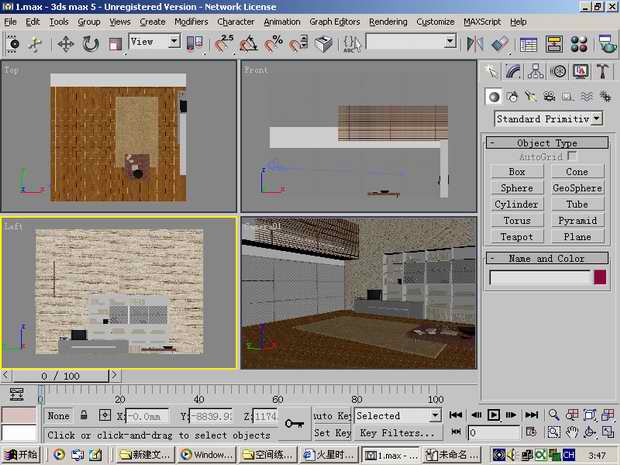Image resolution: width=620 pixels, height=465 pixels.
Task: Click the Pan viewport hand icon
Action: [x=572, y=432]
